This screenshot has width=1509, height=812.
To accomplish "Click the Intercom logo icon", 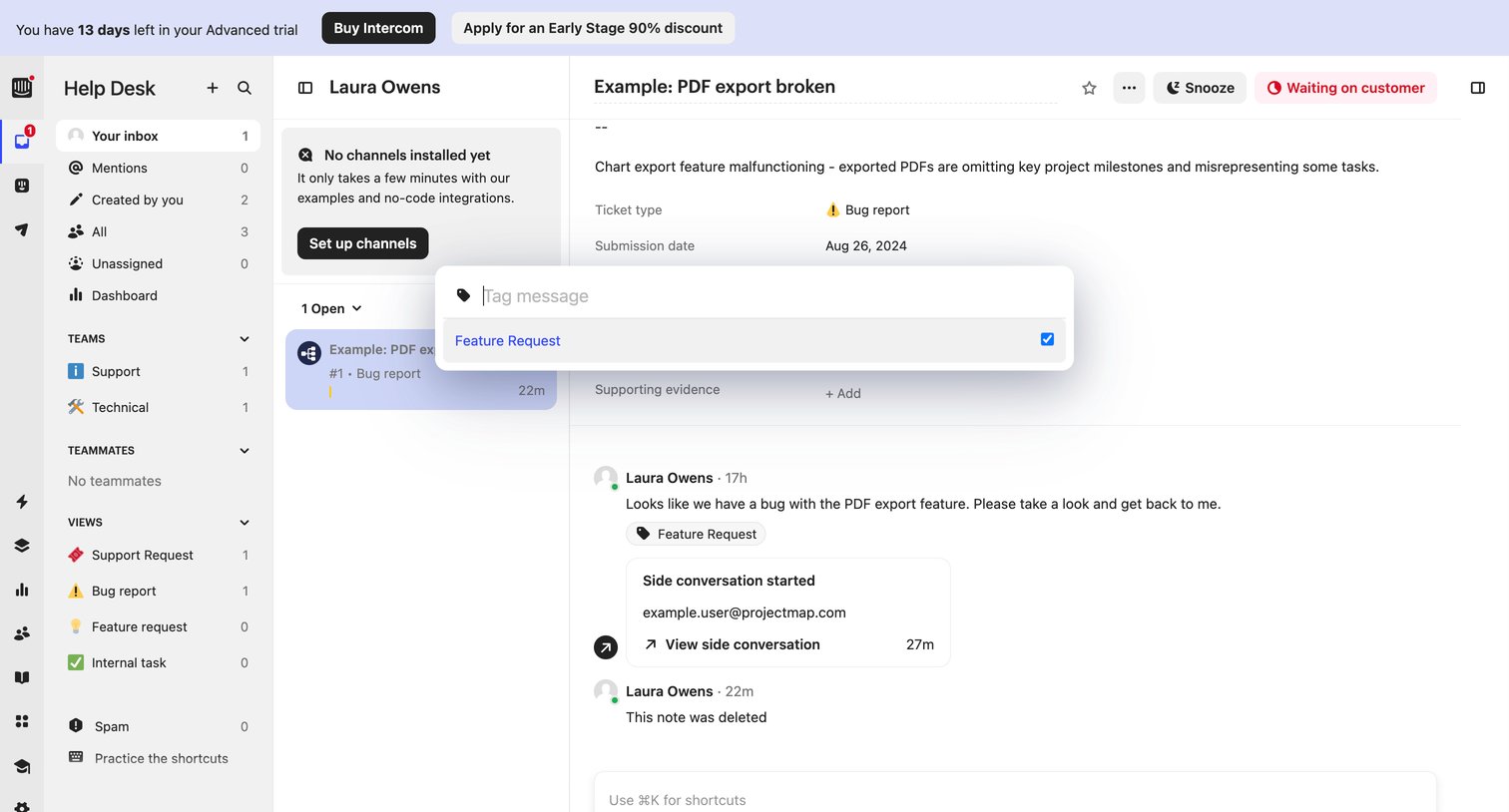I will (x=22, y=88).
